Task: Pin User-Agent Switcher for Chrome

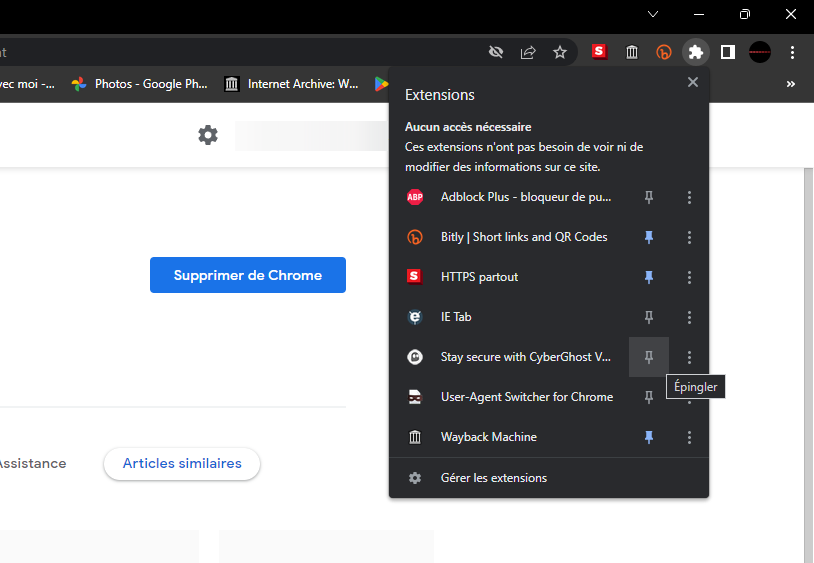Action: 648,397
